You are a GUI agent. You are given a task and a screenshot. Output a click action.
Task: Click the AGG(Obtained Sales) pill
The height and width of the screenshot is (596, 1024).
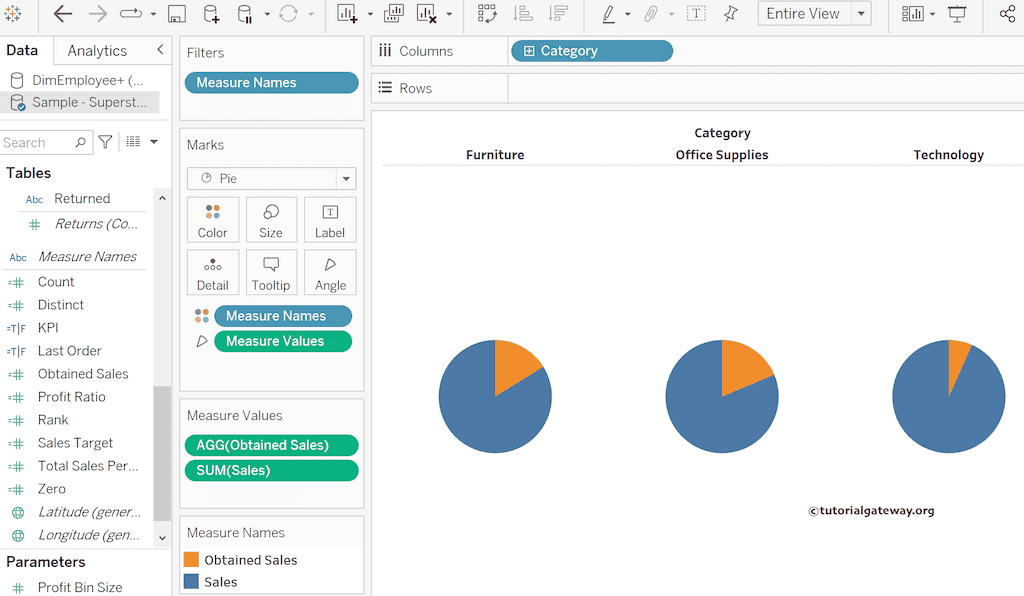coord(272,445)
